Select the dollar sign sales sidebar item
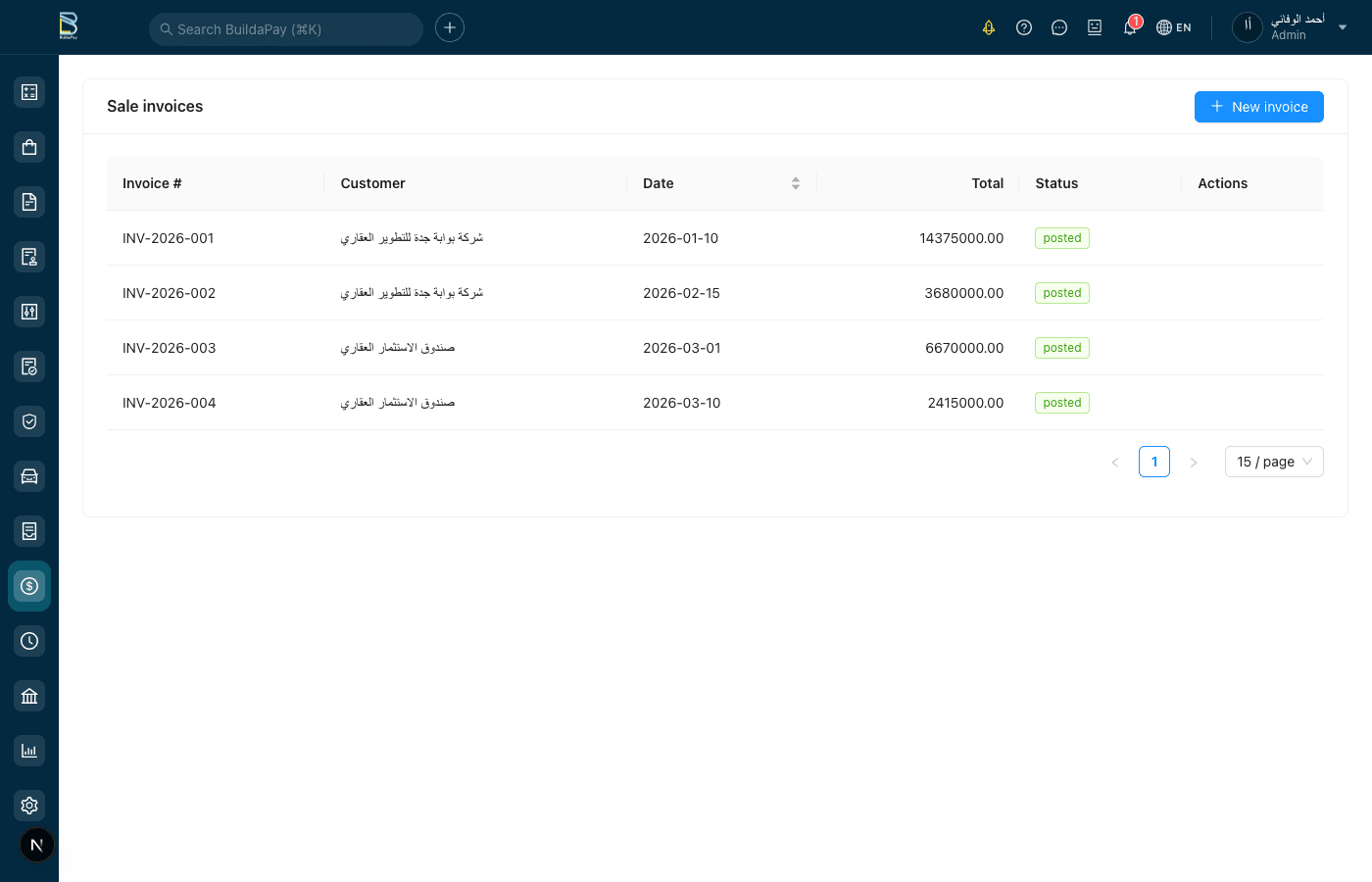1372x882 pixels. click(x=29, y=586)
